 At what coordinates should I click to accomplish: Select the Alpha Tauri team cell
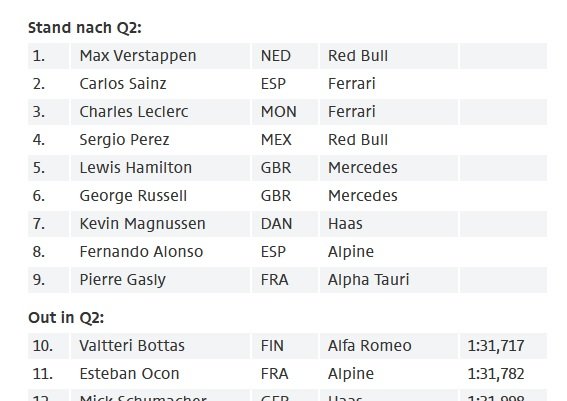point(389,280)
